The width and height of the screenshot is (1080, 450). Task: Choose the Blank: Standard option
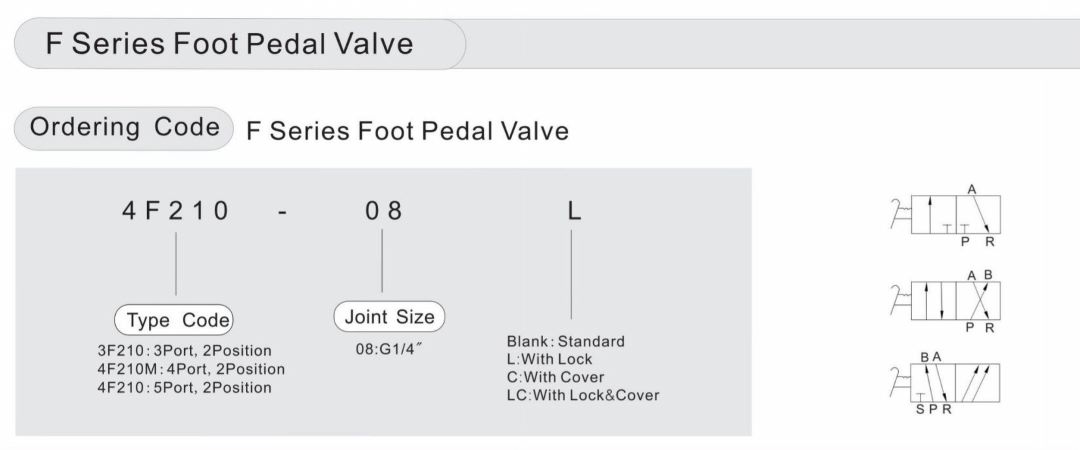pyautogui.click(x=565, y=341)
